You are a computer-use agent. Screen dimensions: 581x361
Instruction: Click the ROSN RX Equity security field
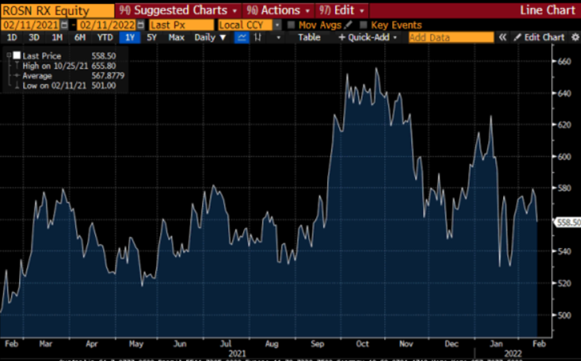point(58,11)
